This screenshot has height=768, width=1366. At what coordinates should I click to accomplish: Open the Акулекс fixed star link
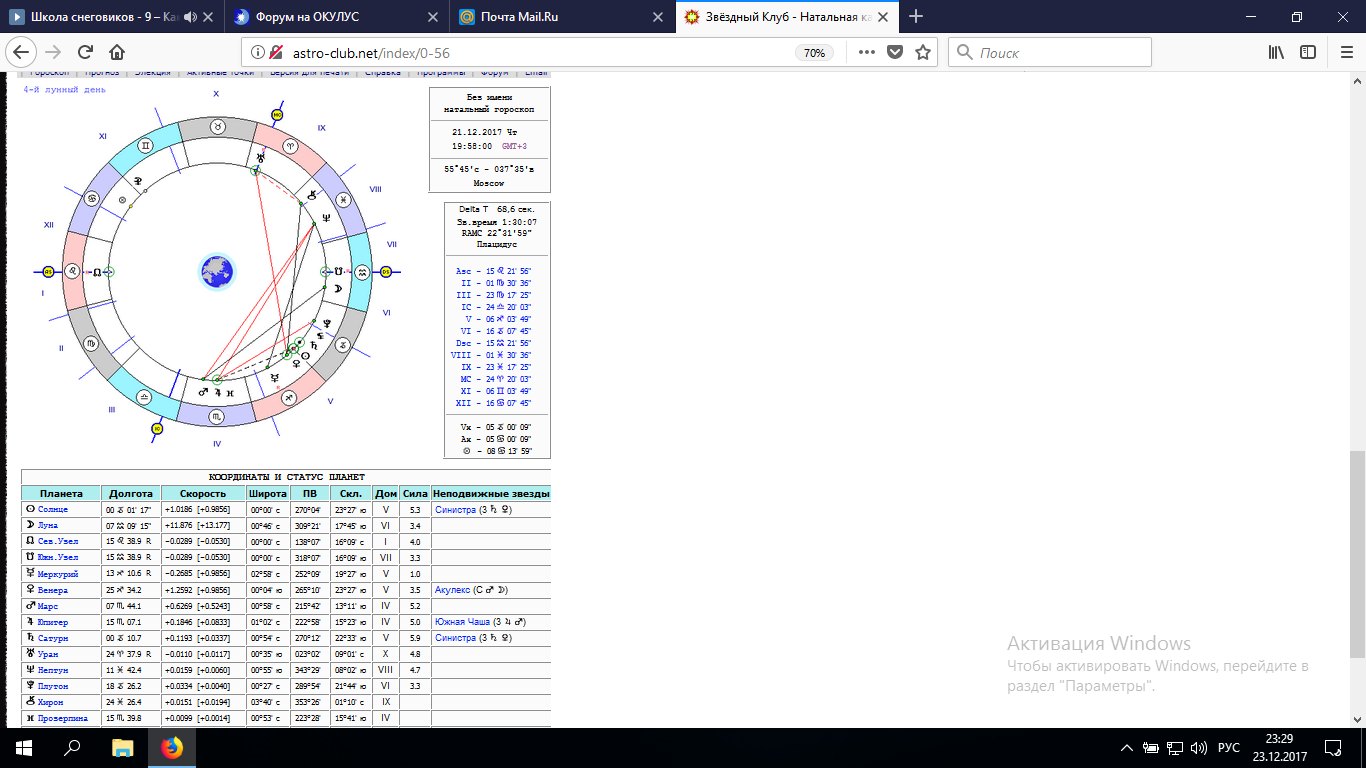pyautogui.click(x=453, y=590)
